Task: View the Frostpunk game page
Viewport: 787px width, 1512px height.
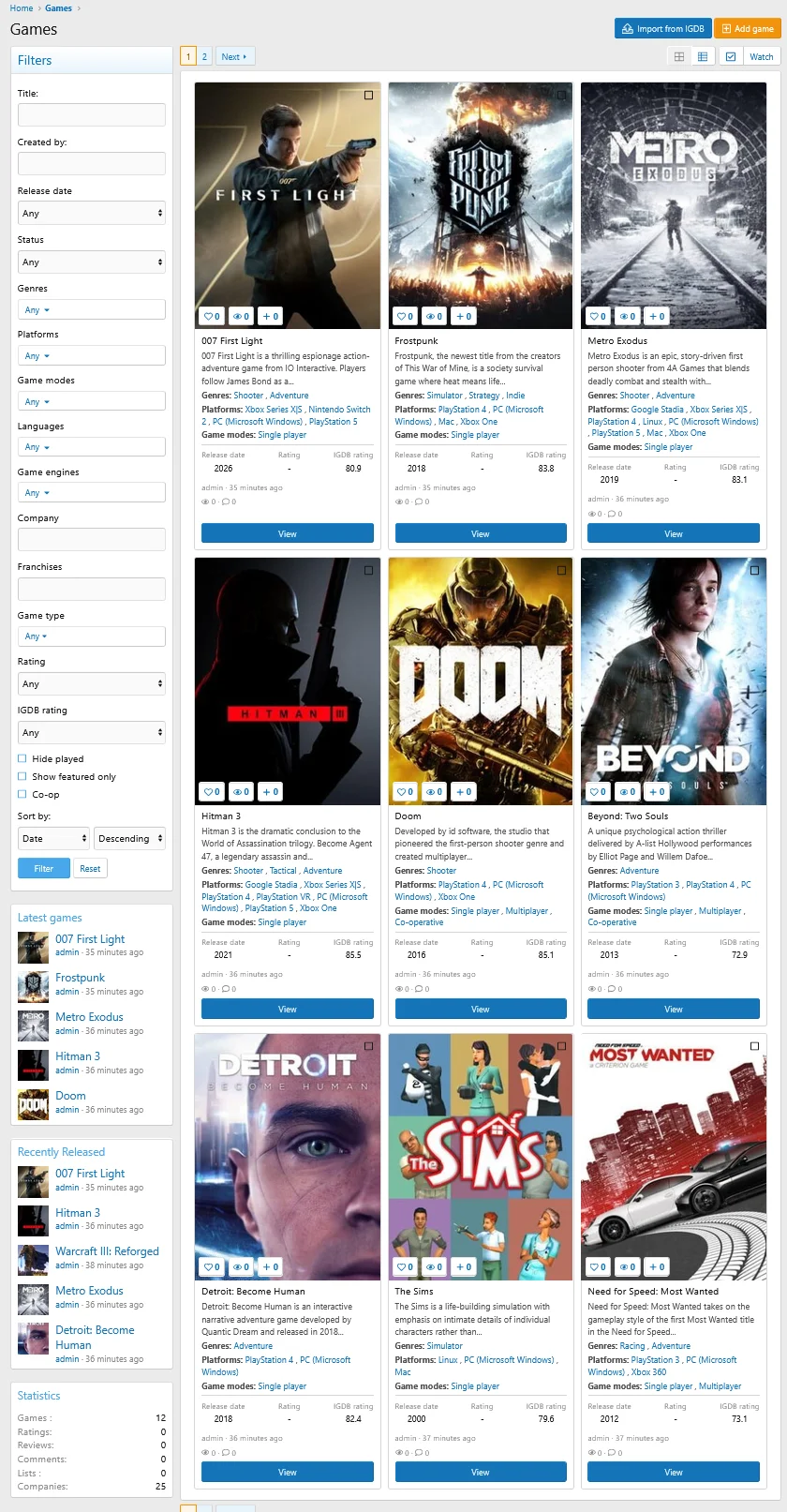Action: coord(481,533)
